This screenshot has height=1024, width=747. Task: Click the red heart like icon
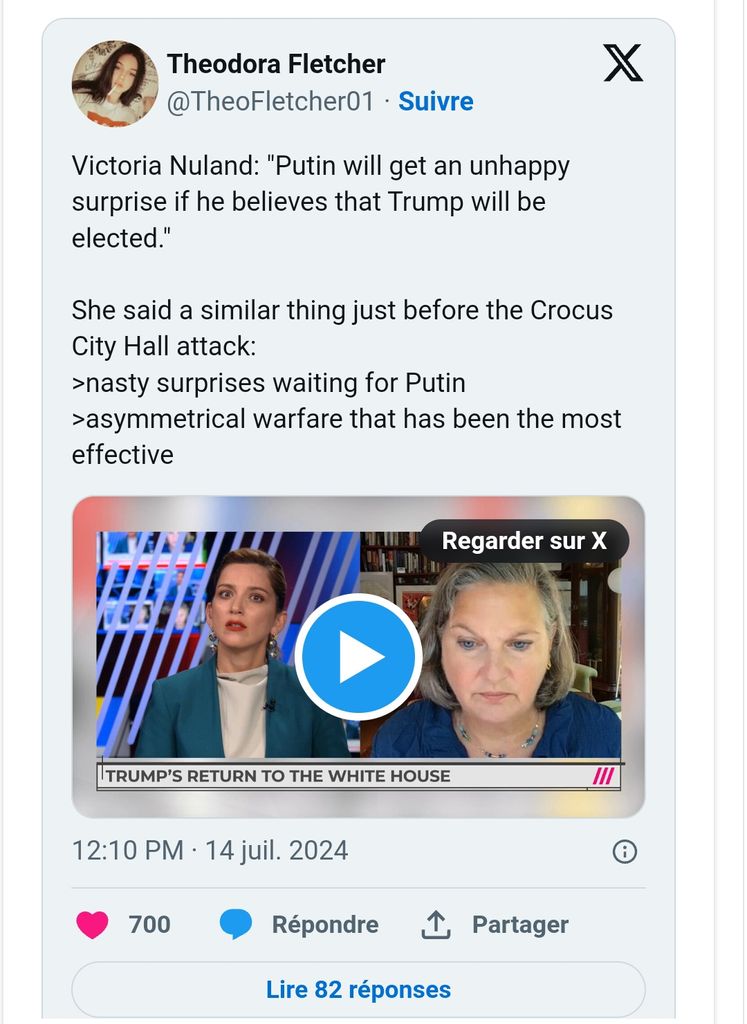(92, 925)
